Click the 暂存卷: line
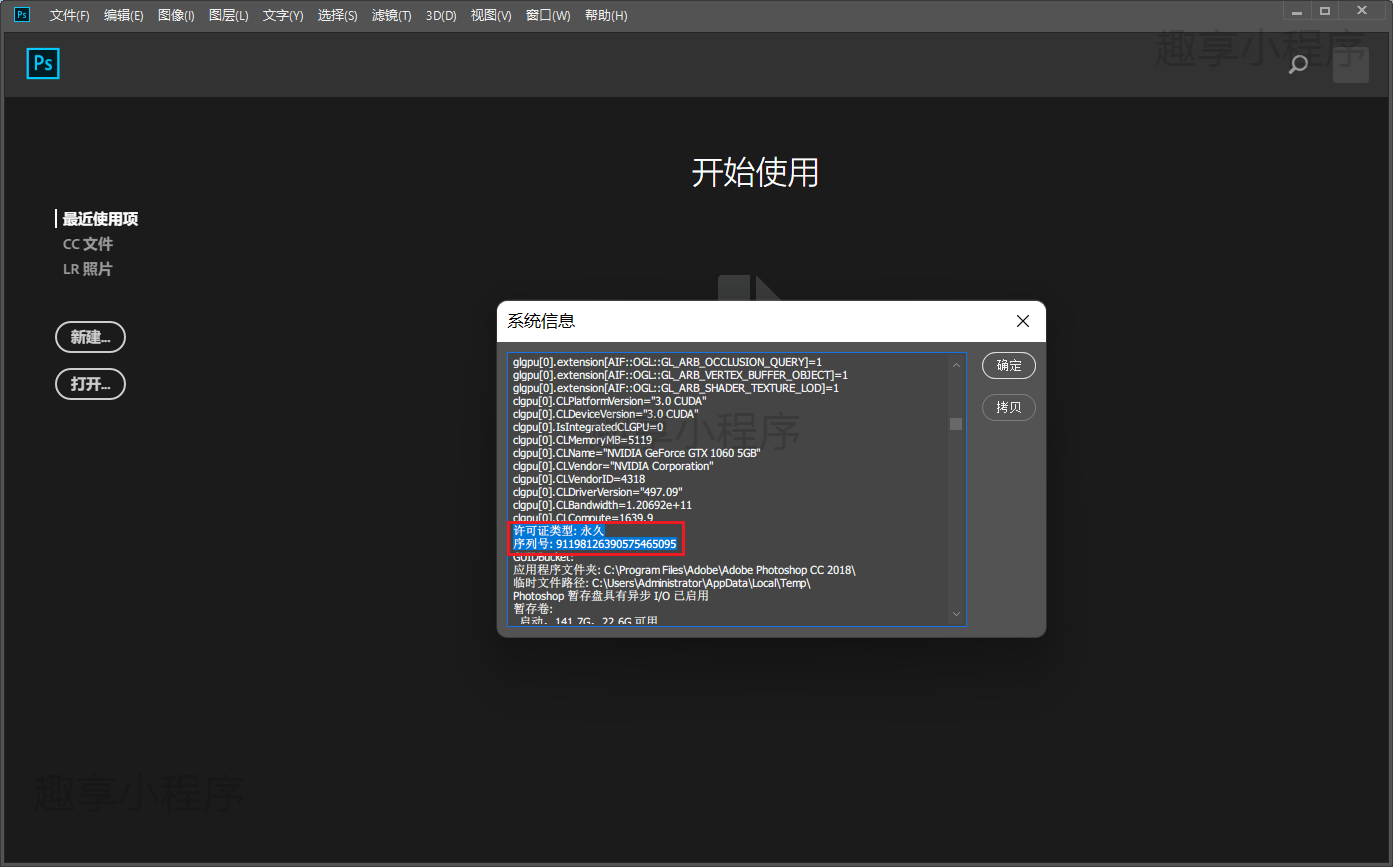The width and height of the screenshot is (1393, 867). click(533, 609)
